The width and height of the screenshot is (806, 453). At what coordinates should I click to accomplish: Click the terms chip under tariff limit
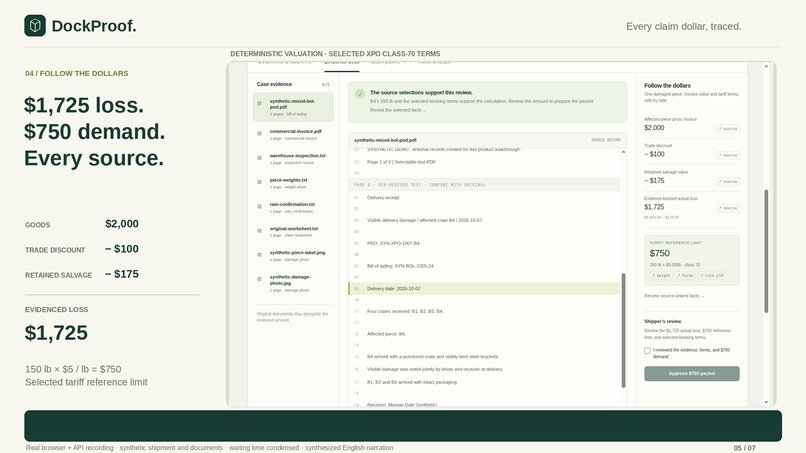pos(685,276)
